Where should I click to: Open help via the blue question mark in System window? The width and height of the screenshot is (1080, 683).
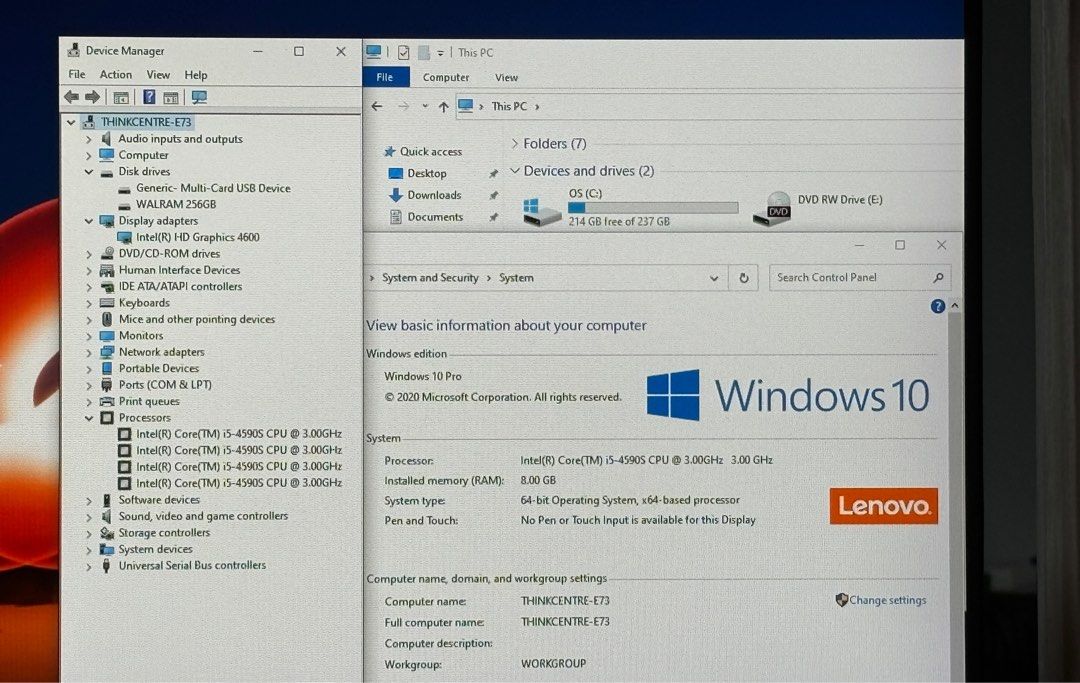point(937,306)
